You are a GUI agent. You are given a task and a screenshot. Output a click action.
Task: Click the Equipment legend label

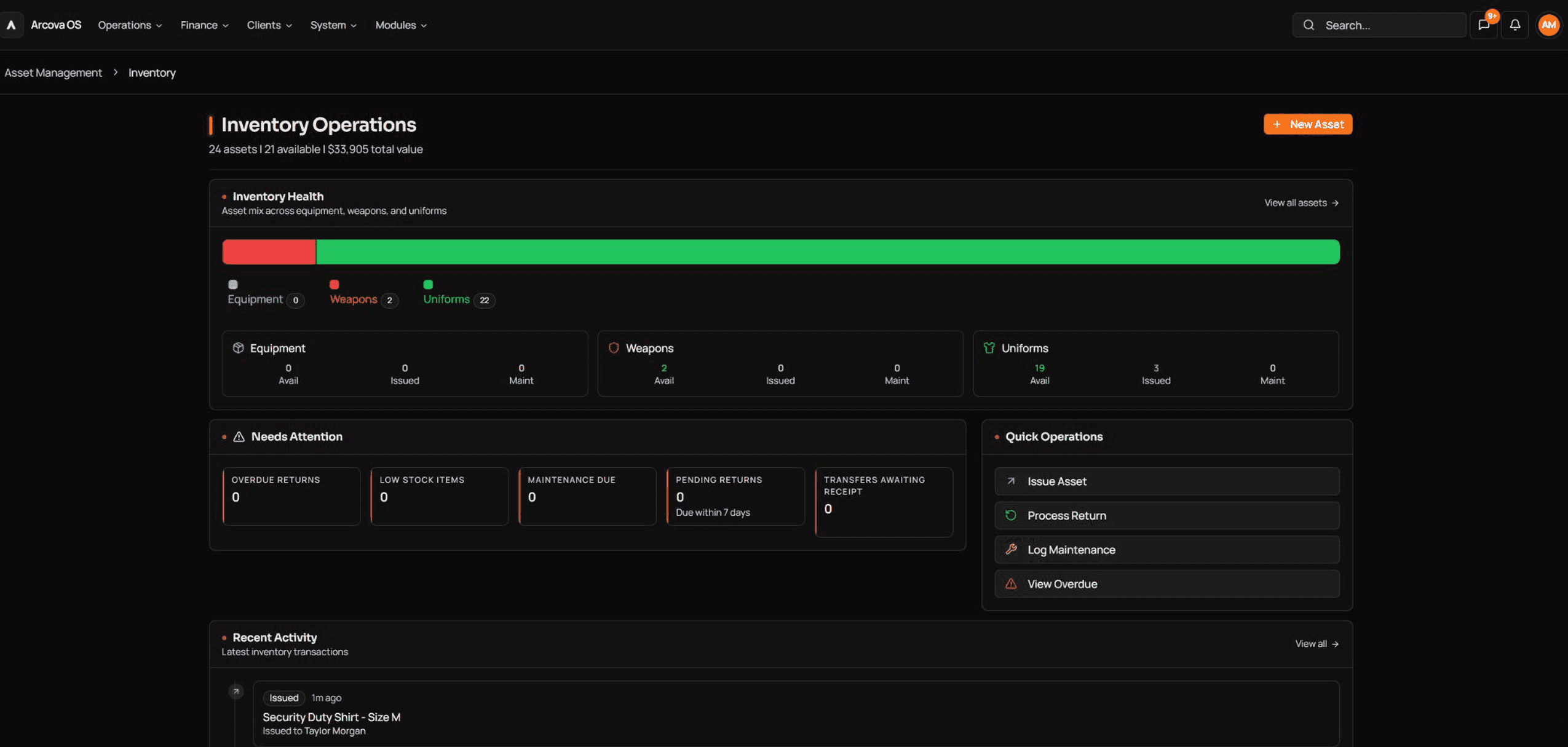(255, 299)
